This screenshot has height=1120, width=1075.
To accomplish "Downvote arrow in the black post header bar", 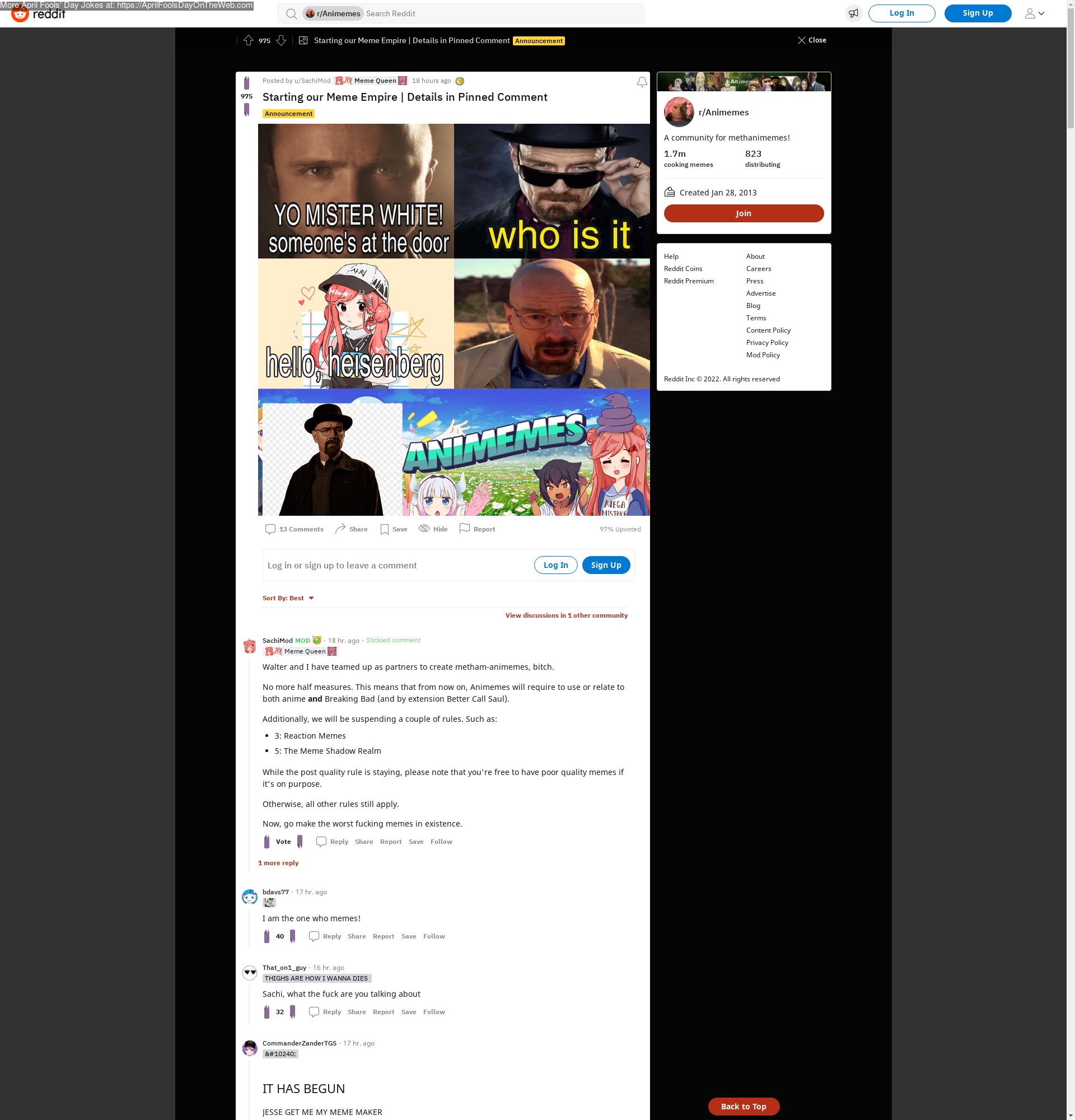I will [x=281, y=40].
